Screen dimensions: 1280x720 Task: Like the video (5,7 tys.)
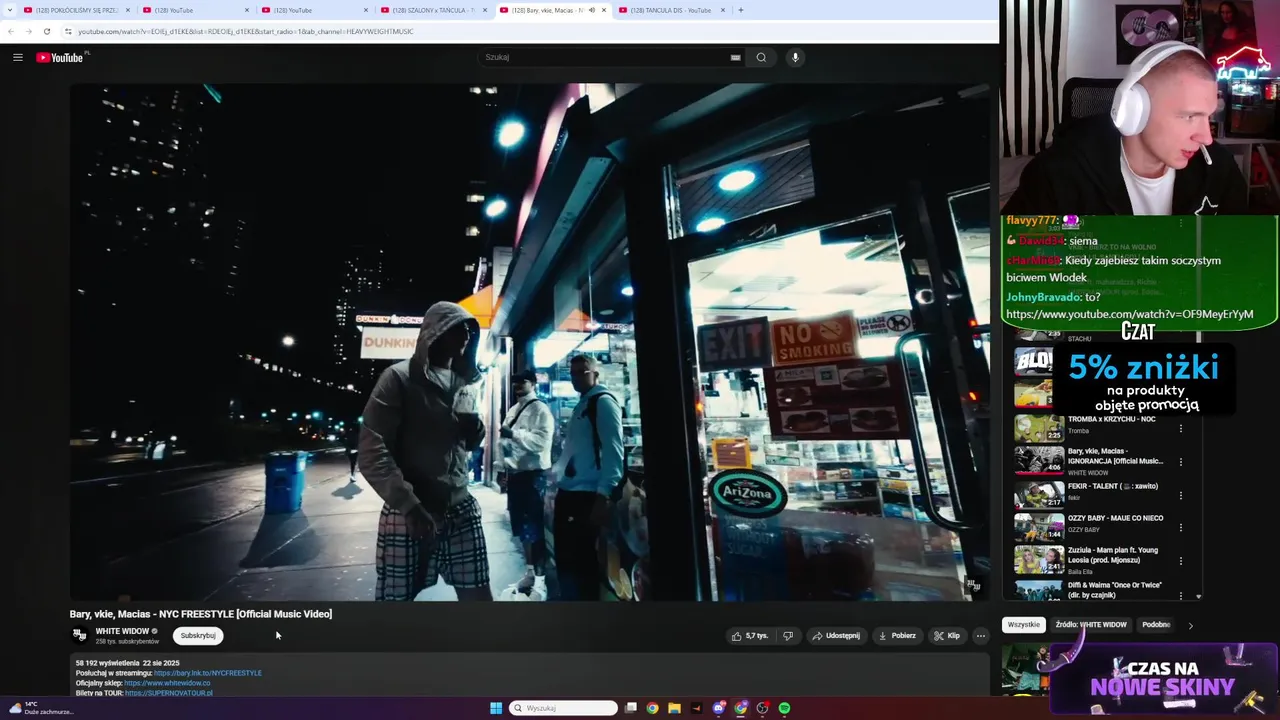tap(750, 635)
